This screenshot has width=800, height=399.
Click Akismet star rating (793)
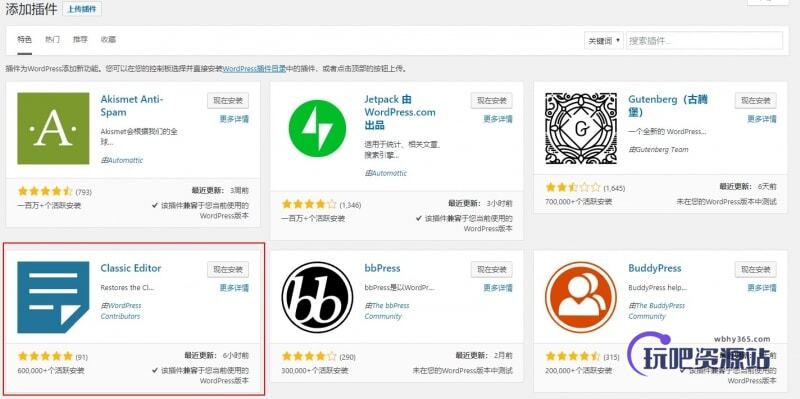tap(45, 192)
